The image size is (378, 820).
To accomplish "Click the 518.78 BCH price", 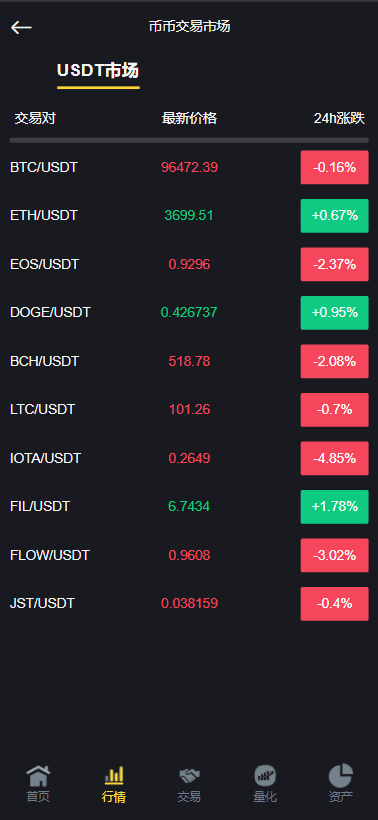I will [189, 361].
